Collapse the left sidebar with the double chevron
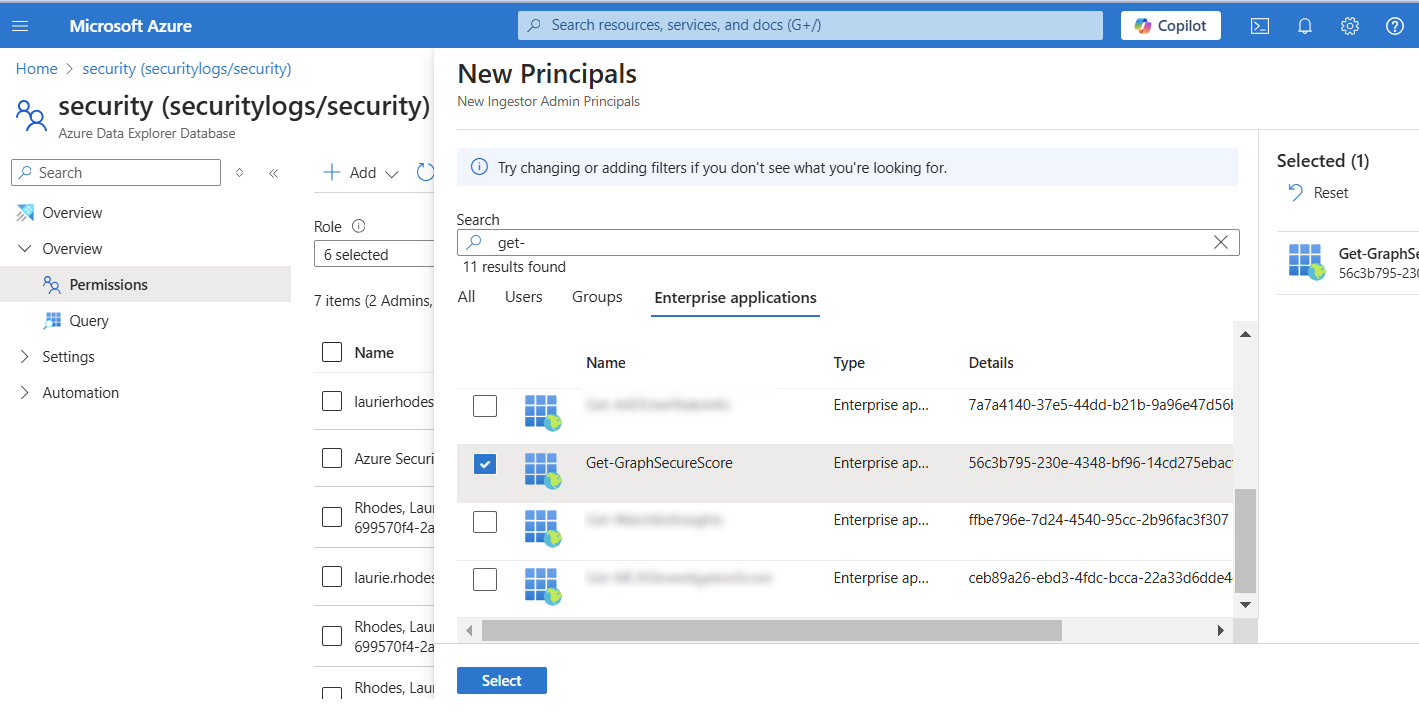The image size is (1419, 717). click(x=273, y=173)
